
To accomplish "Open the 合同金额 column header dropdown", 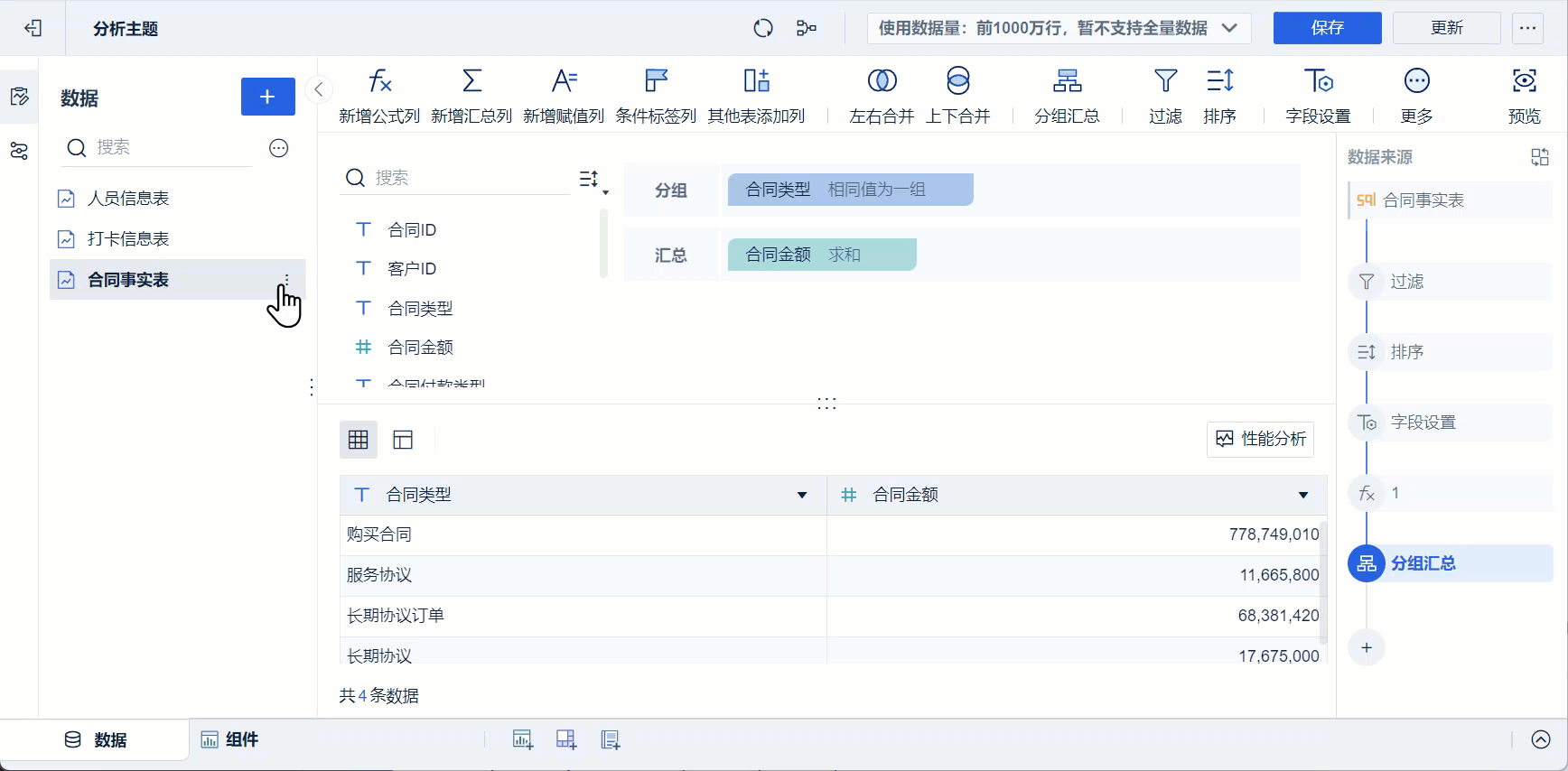I will [x=1303, y=495].
